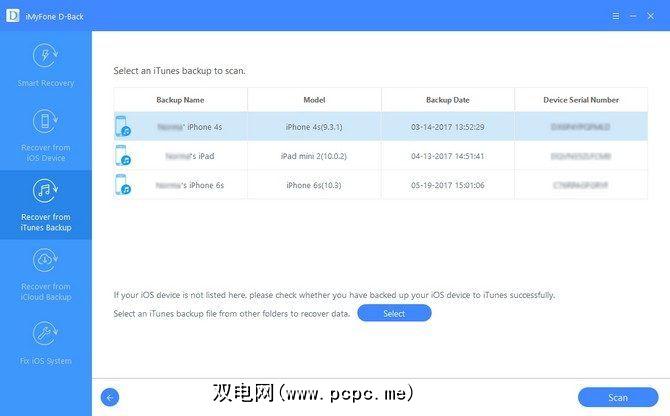Open the hamburger menu in title bar
The image size is (670, 416).
pyautogui.click(x=616, y=16)
